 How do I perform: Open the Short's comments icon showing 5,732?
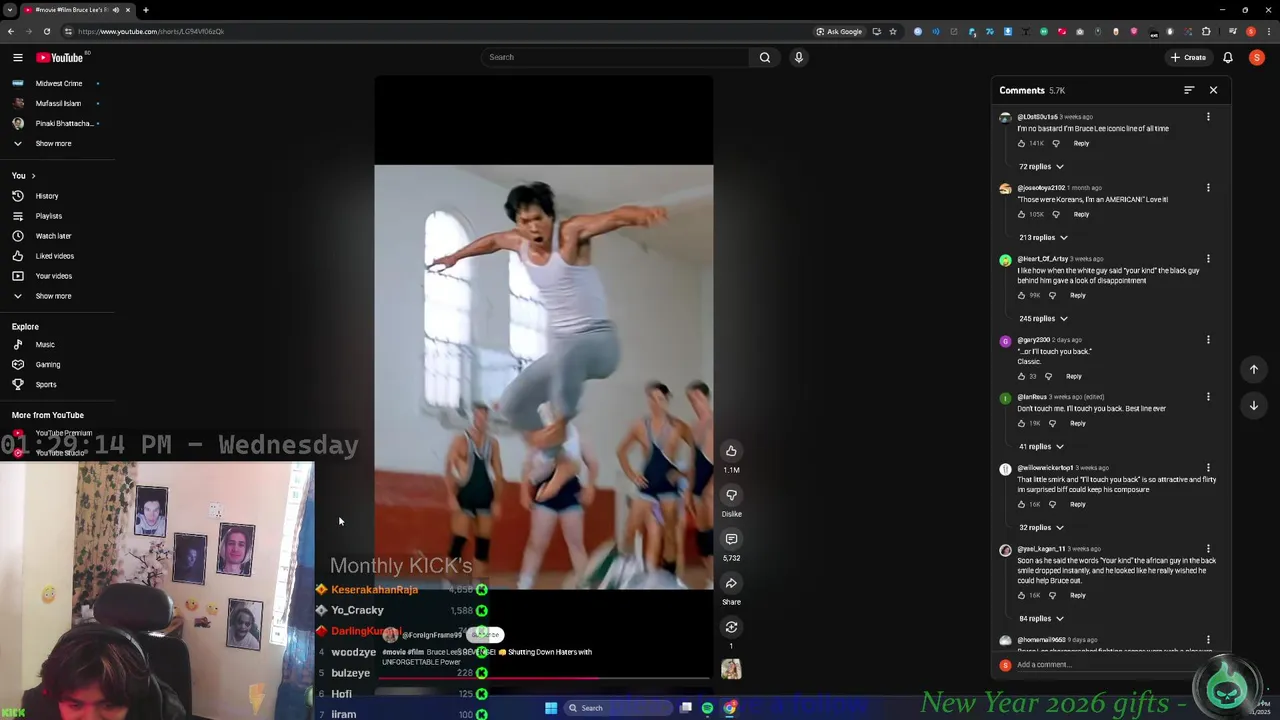click(731, 539)
